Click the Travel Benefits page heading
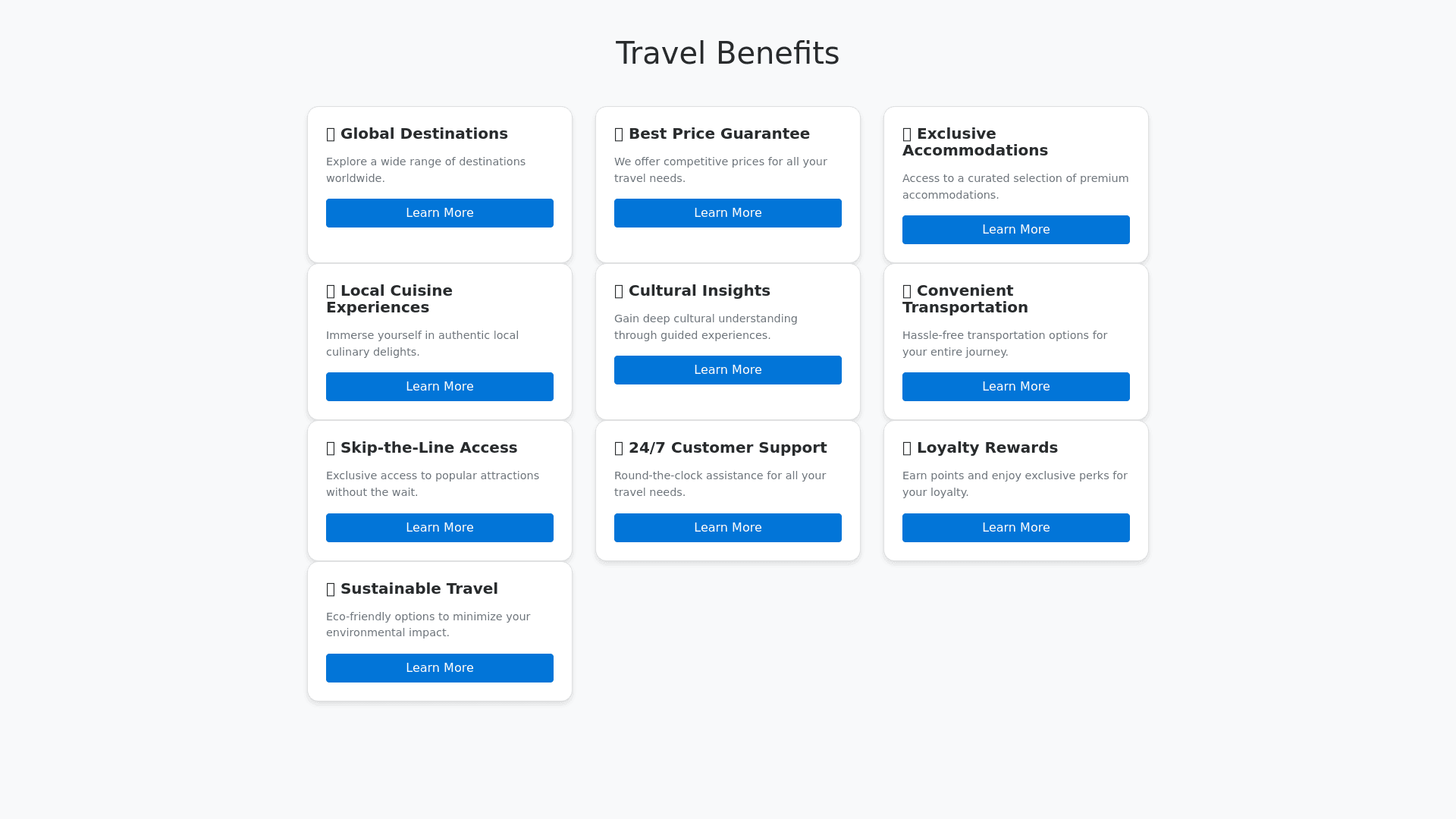1456x819 pixels. (x=727, y=53)
